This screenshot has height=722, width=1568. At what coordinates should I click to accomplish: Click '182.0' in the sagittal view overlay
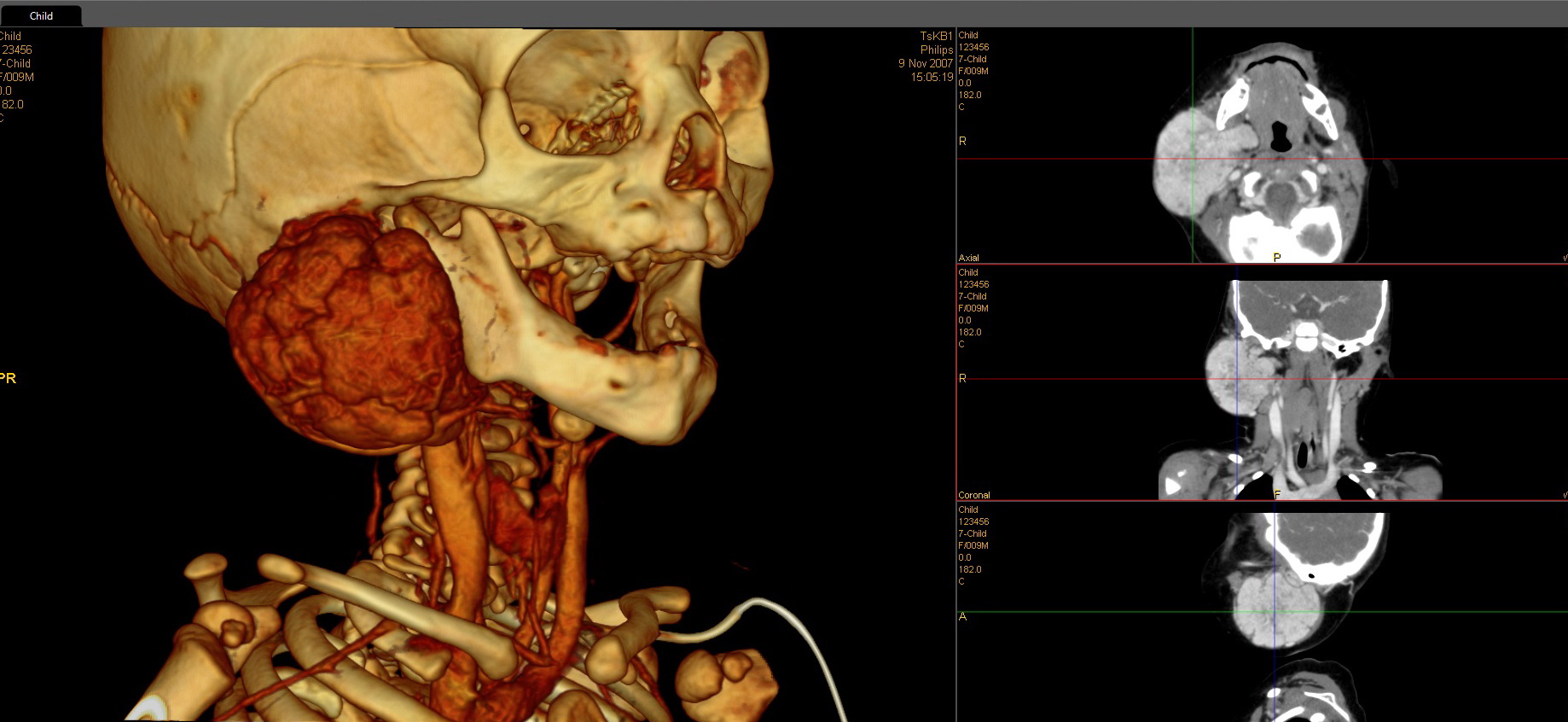970,569
